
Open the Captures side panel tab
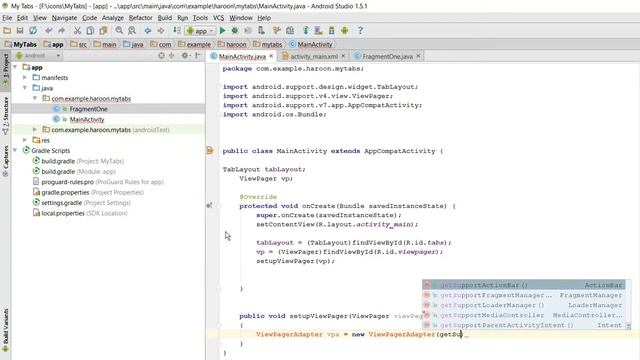click(5, 161)
